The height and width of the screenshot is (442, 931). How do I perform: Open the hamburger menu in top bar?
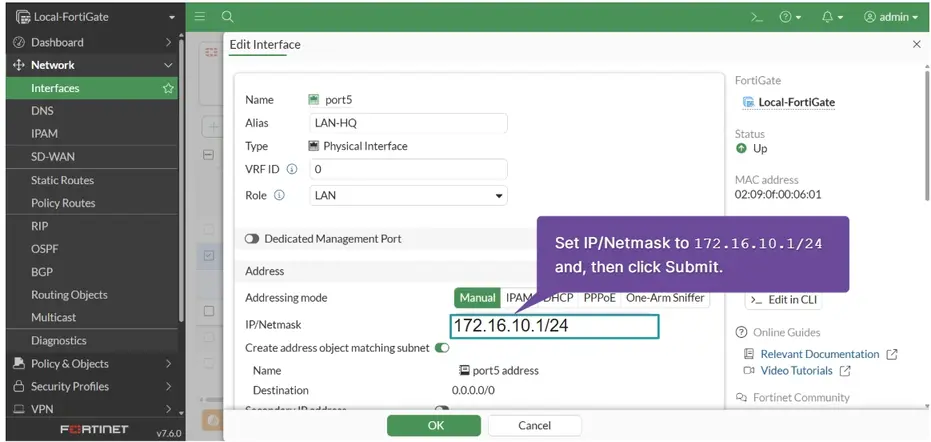pyautogui.click(x=200, y=17)
